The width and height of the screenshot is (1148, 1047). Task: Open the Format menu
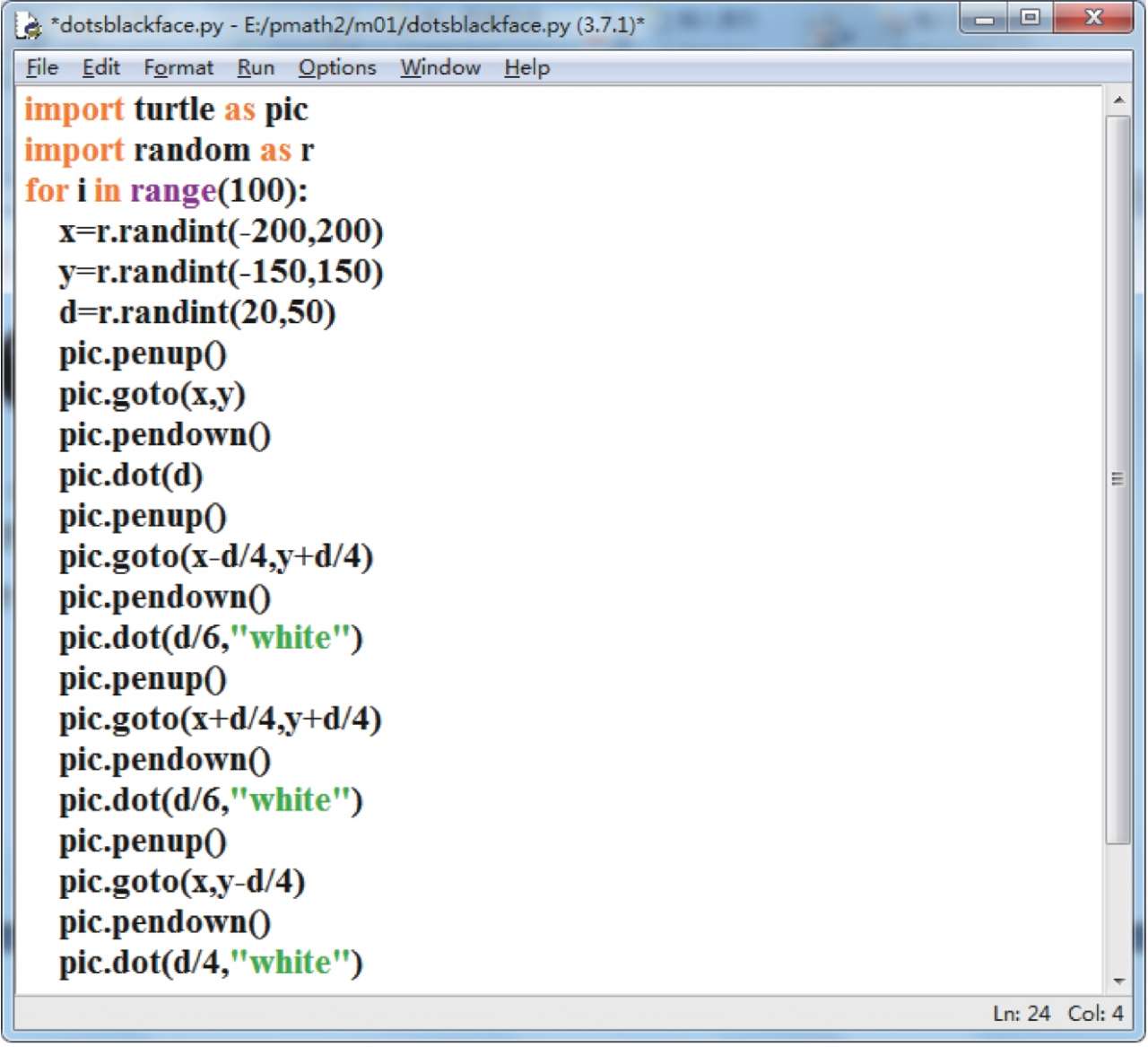[178, 67]
